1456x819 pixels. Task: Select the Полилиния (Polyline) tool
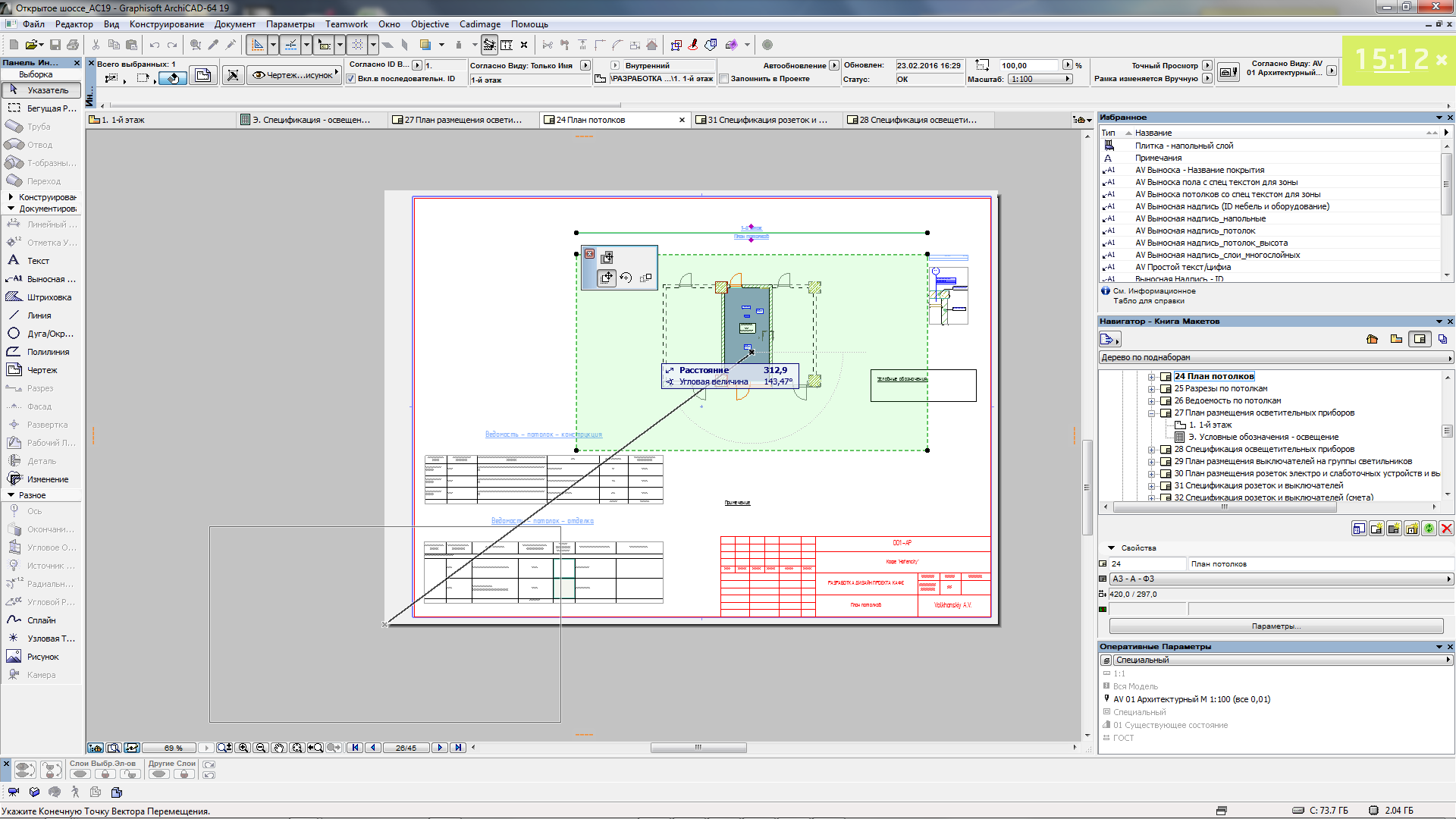pos(43,351)
